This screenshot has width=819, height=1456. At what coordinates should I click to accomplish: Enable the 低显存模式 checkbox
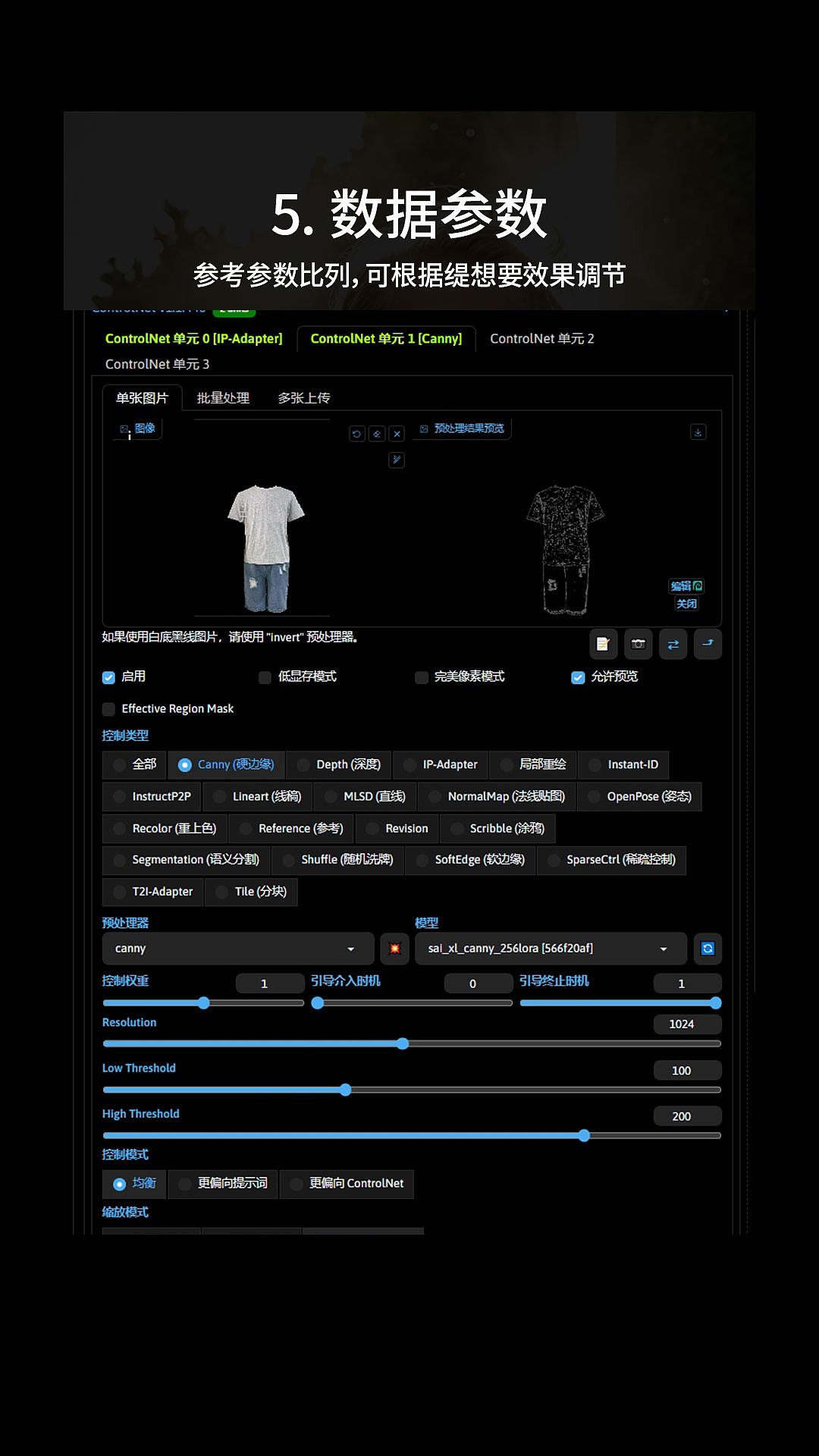265,677
